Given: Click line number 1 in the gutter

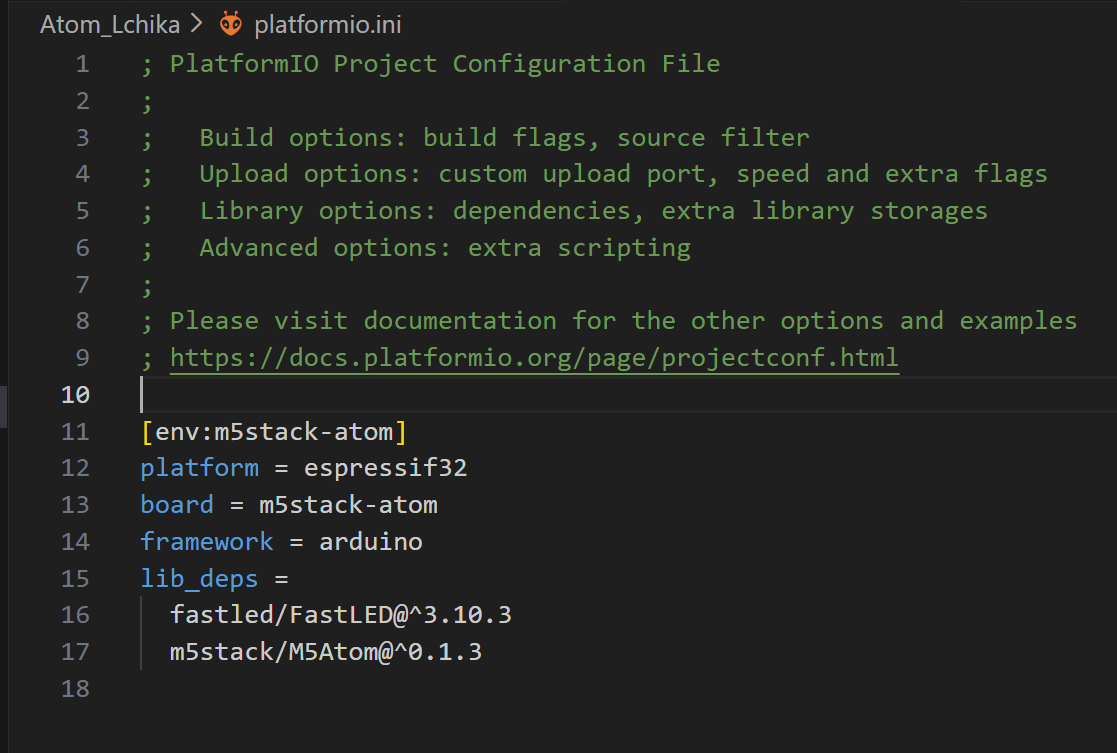Looking at the screenshot, I should tap(81, 64).
